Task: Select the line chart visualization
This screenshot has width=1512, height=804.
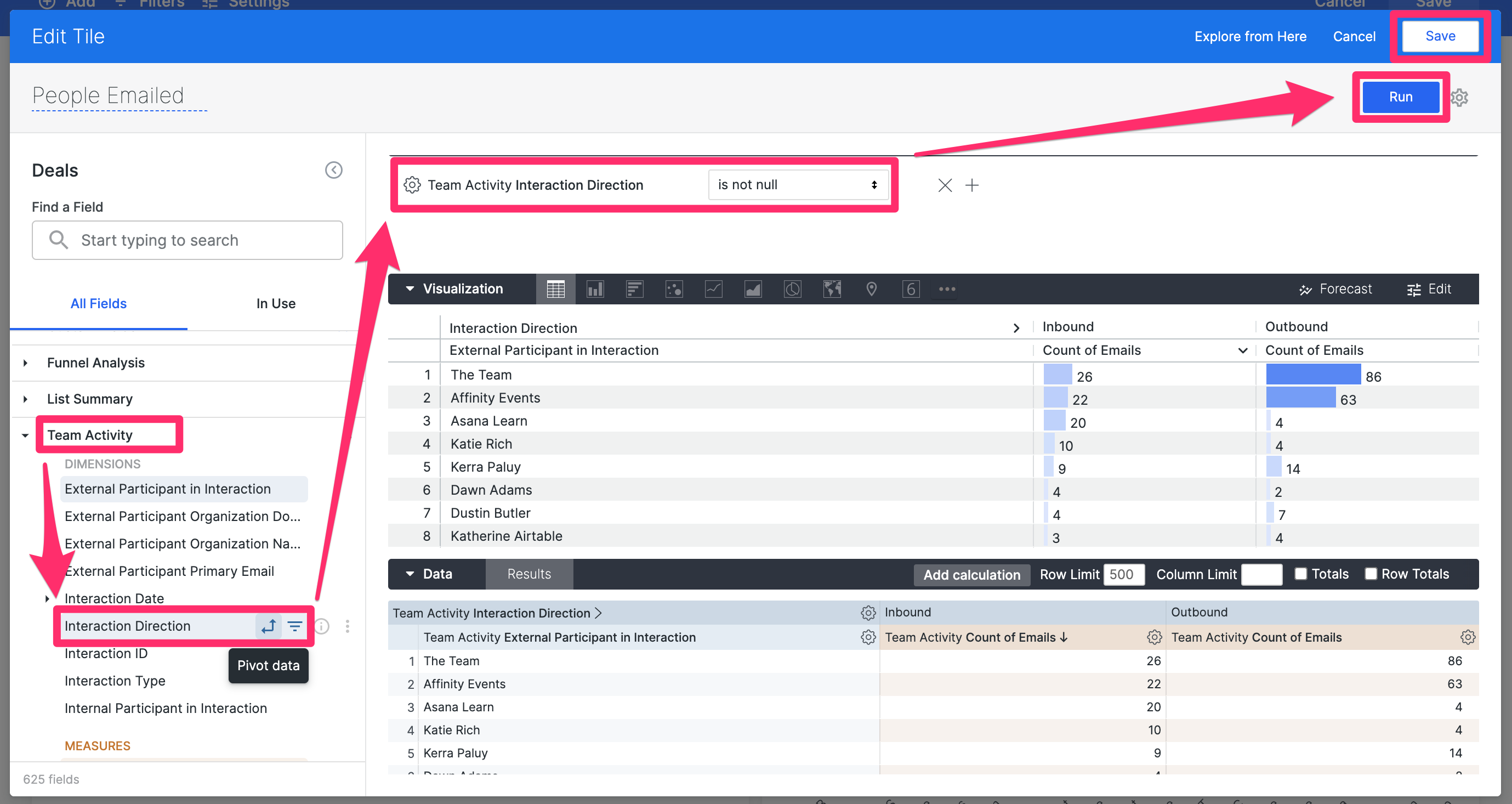Action: coord(713,288)
